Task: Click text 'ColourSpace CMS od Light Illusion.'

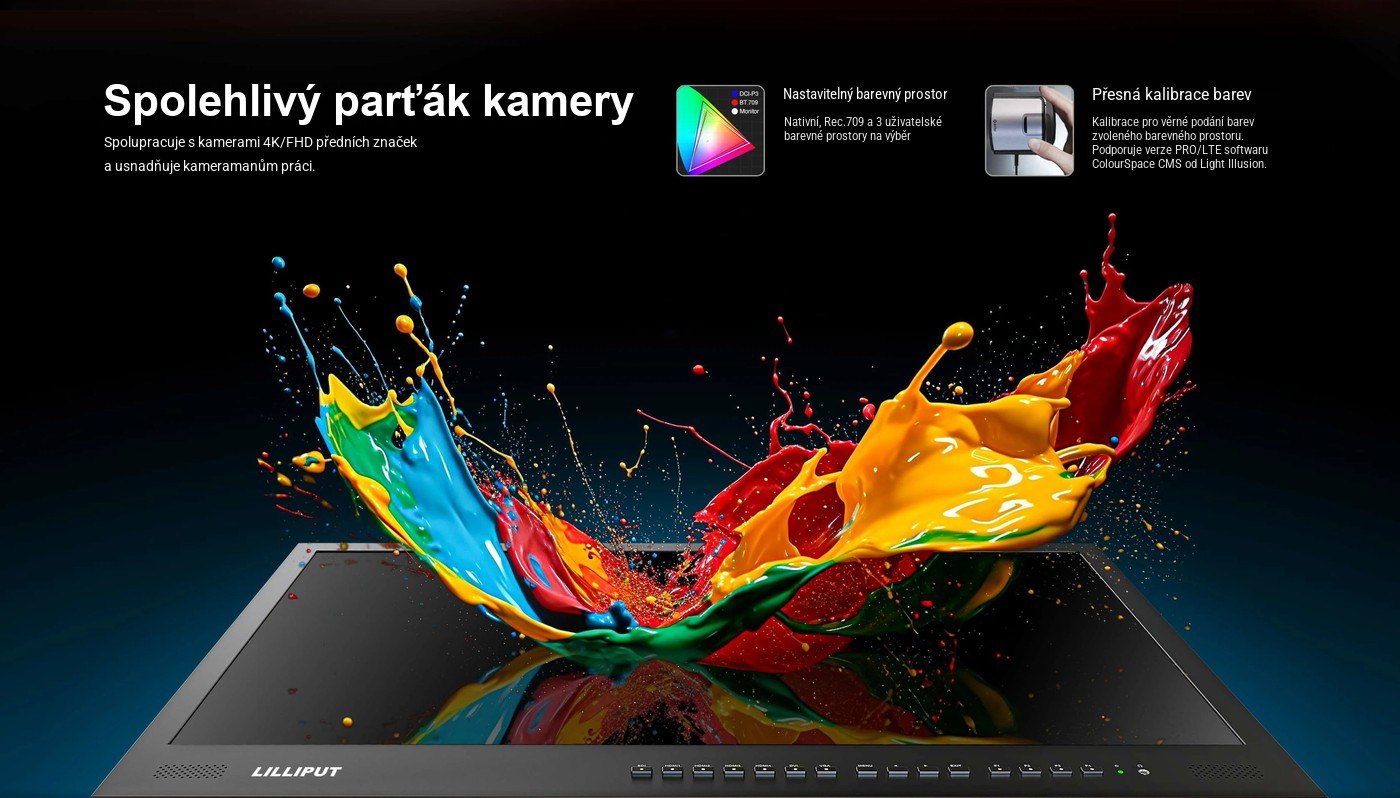Action: (1179, 163)
